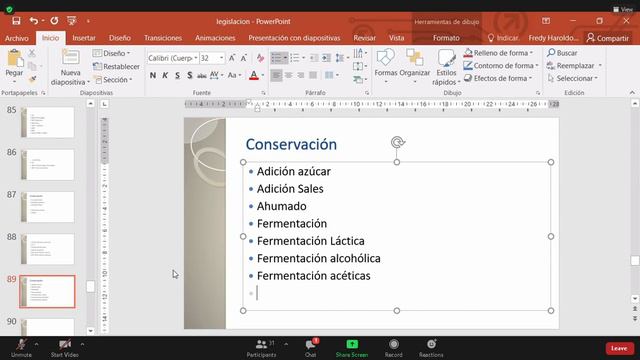Image resolution: width=640 pixels, height=360 pixels.
Task: Click the Nueva diapositiva slide icon
Action: click(x=71, y=58)
